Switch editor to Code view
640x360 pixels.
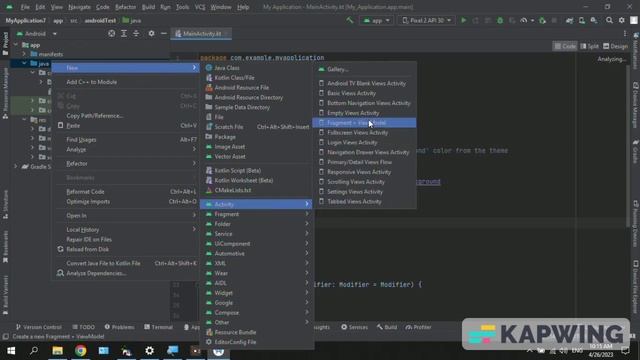(565, 46)
